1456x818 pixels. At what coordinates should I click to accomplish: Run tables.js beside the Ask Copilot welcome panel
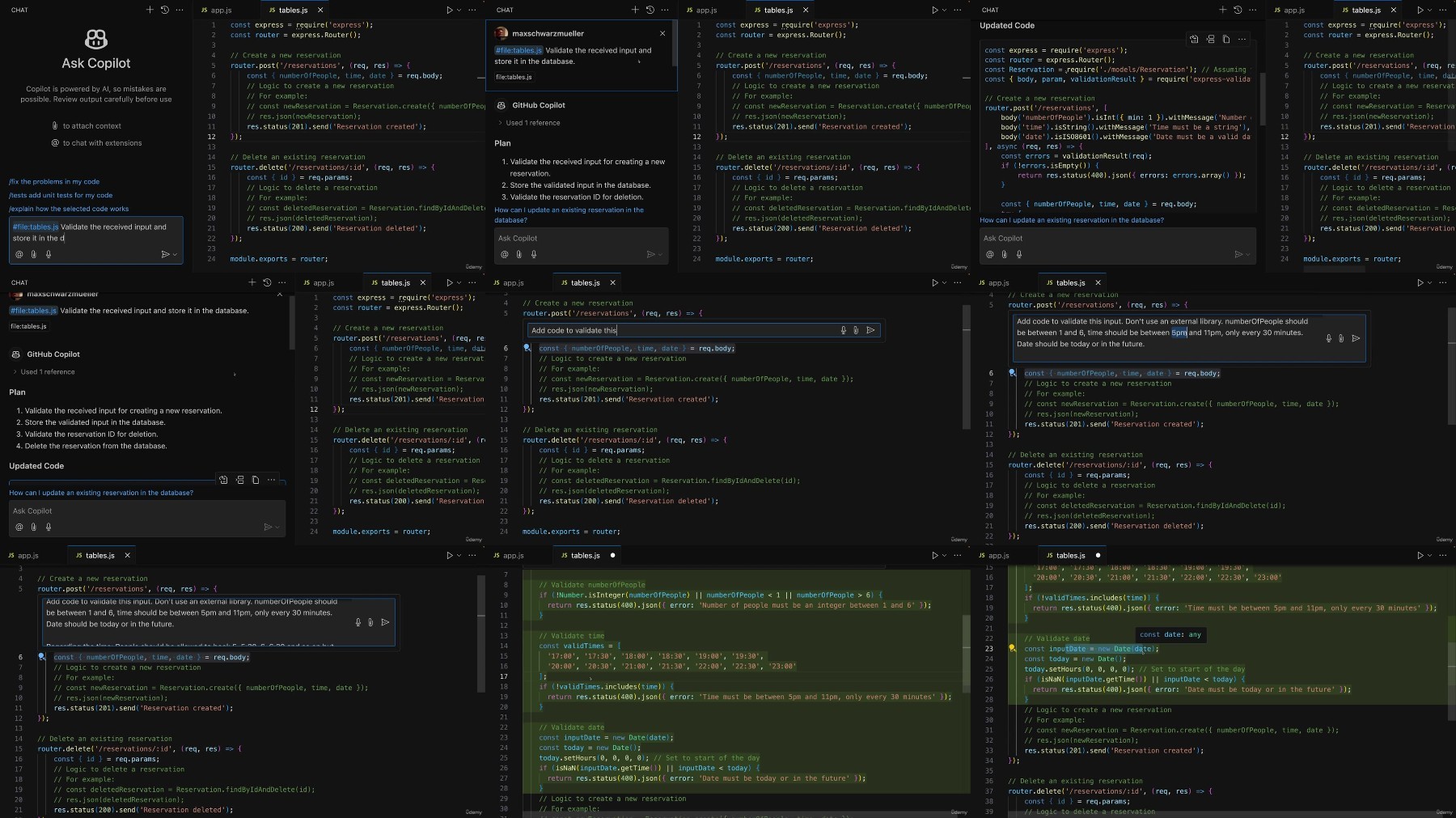click(450, 10)
